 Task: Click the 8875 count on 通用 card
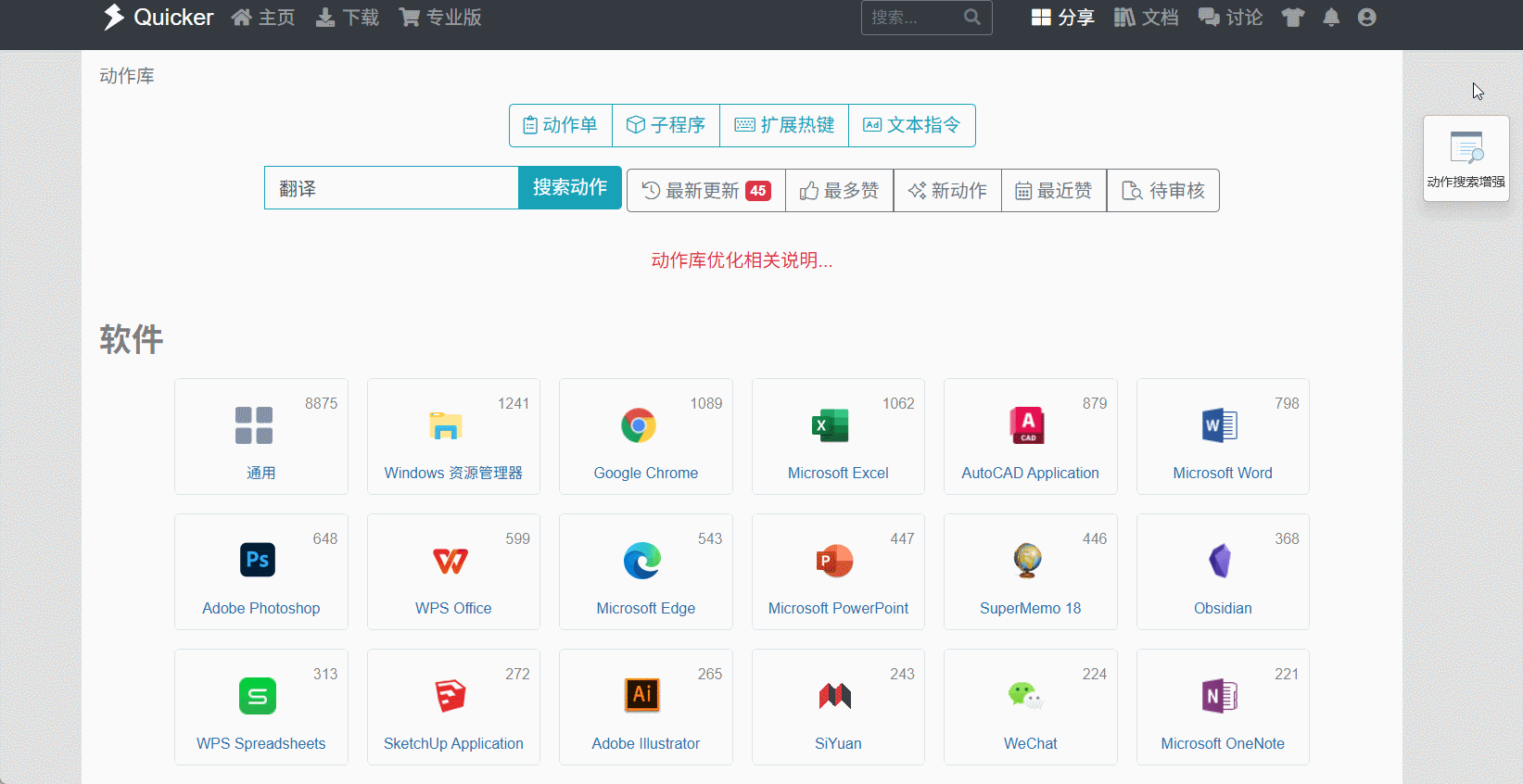322,403
